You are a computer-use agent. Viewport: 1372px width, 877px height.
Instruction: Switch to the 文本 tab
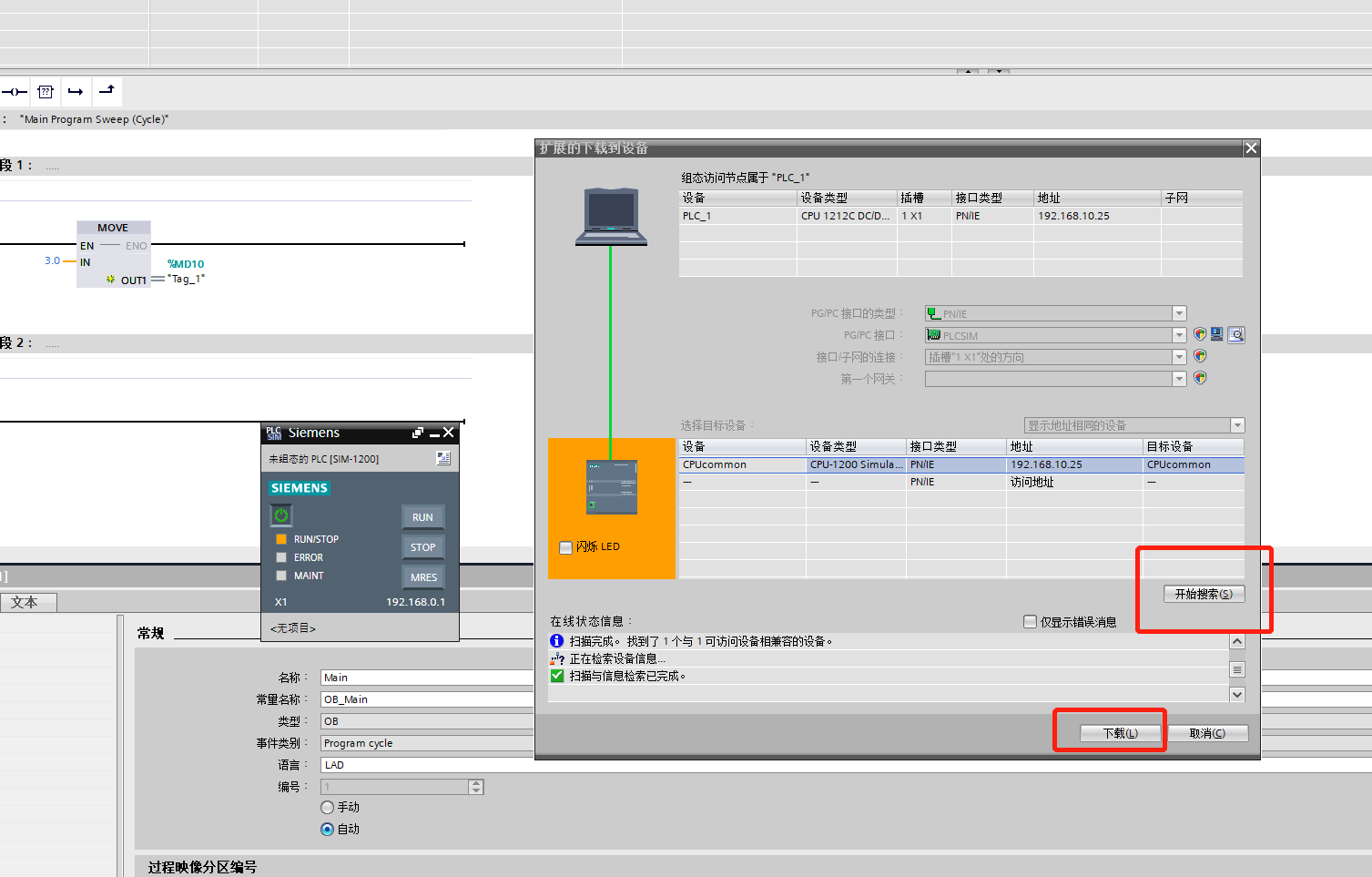tap(28, 602)
